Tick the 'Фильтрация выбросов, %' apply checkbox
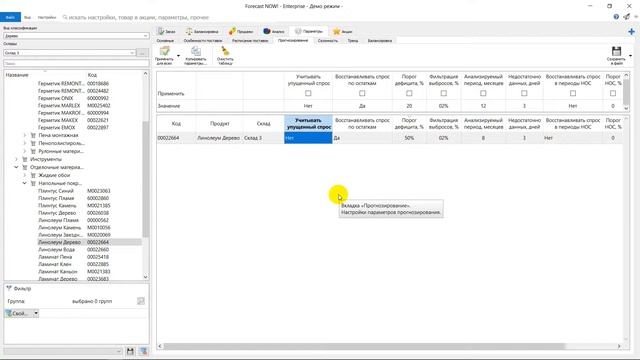Viewport: 640px width, 360px height. (x=444, y=93)
